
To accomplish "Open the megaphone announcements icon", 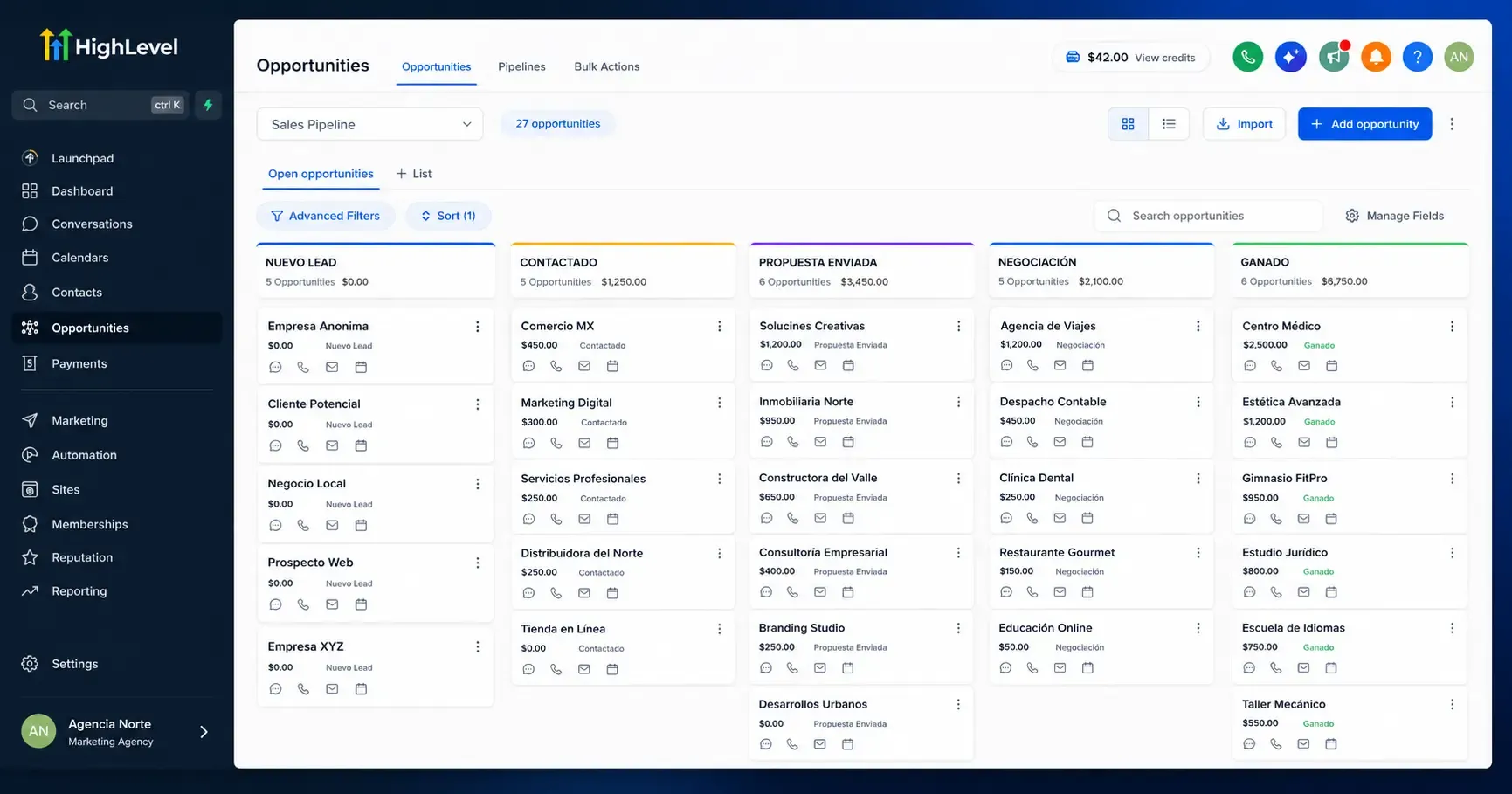I will 1334,57.
